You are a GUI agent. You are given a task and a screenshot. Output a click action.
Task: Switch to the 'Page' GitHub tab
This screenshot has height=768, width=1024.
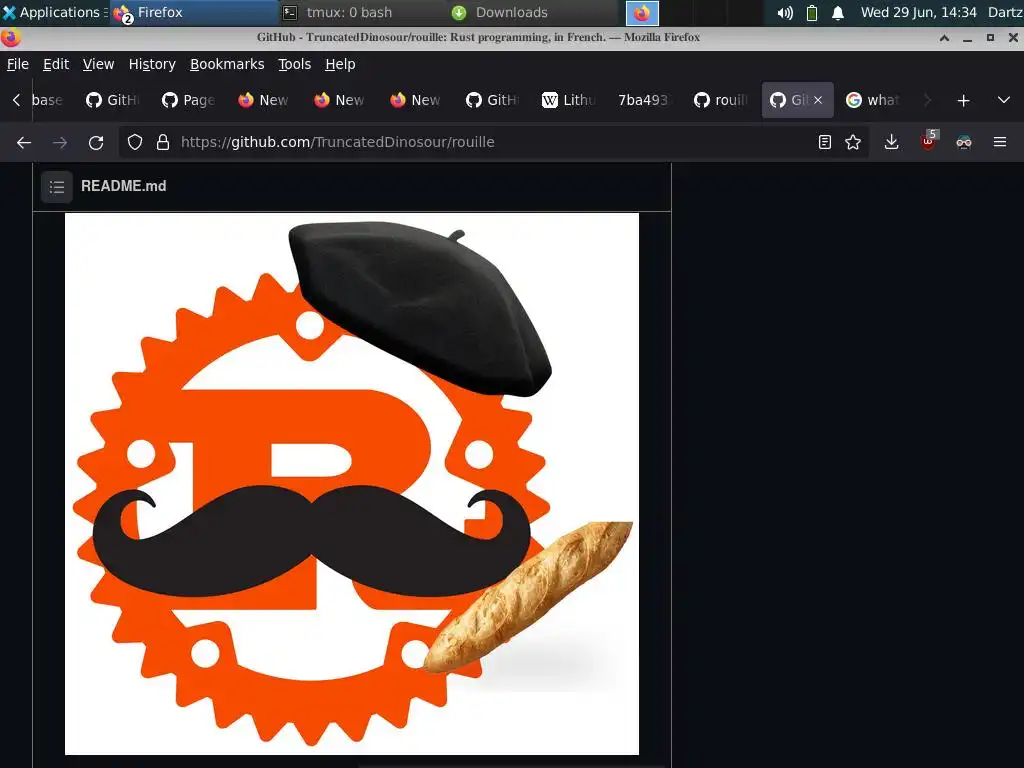[x=189, y=100]
